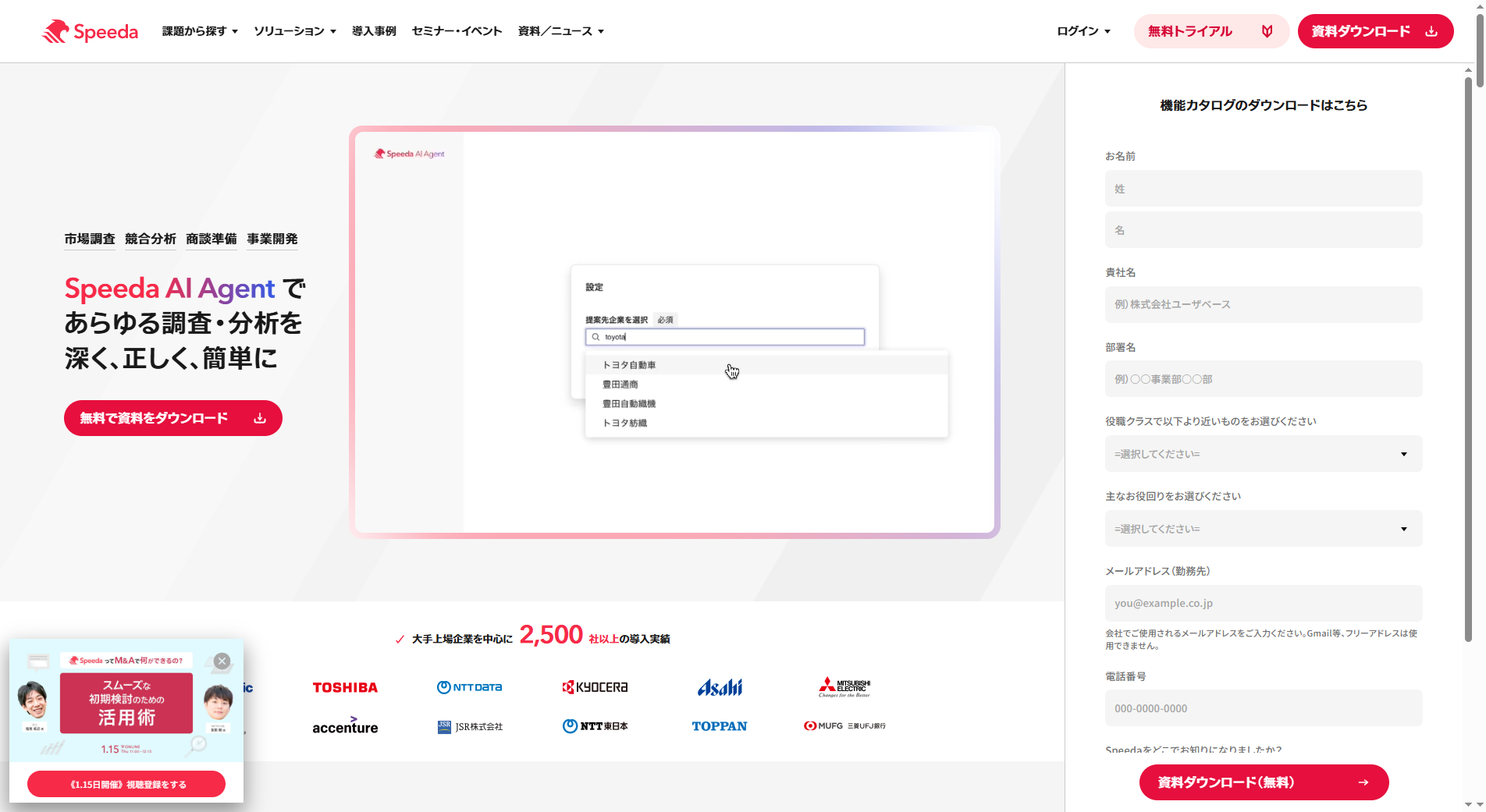
Task: Click the NTT東日本 logo
Action: click(x=595, y=726)
